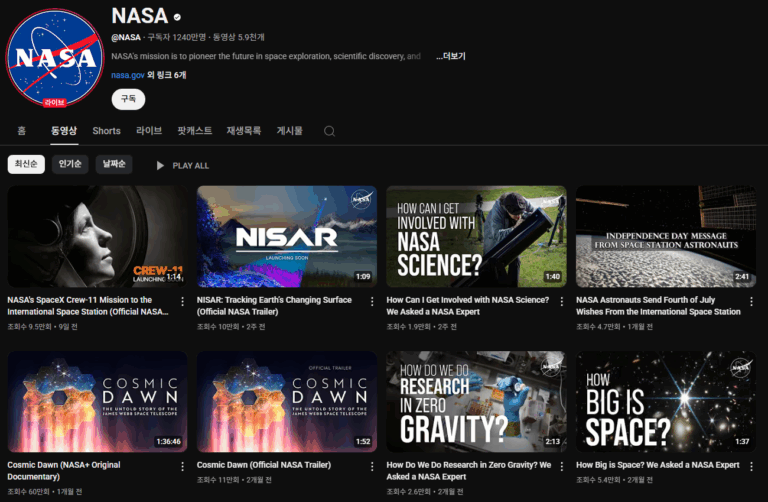Open the nasa.gov website link
Image resolution: width=768 pixels, height=502 pixels.
127,75
